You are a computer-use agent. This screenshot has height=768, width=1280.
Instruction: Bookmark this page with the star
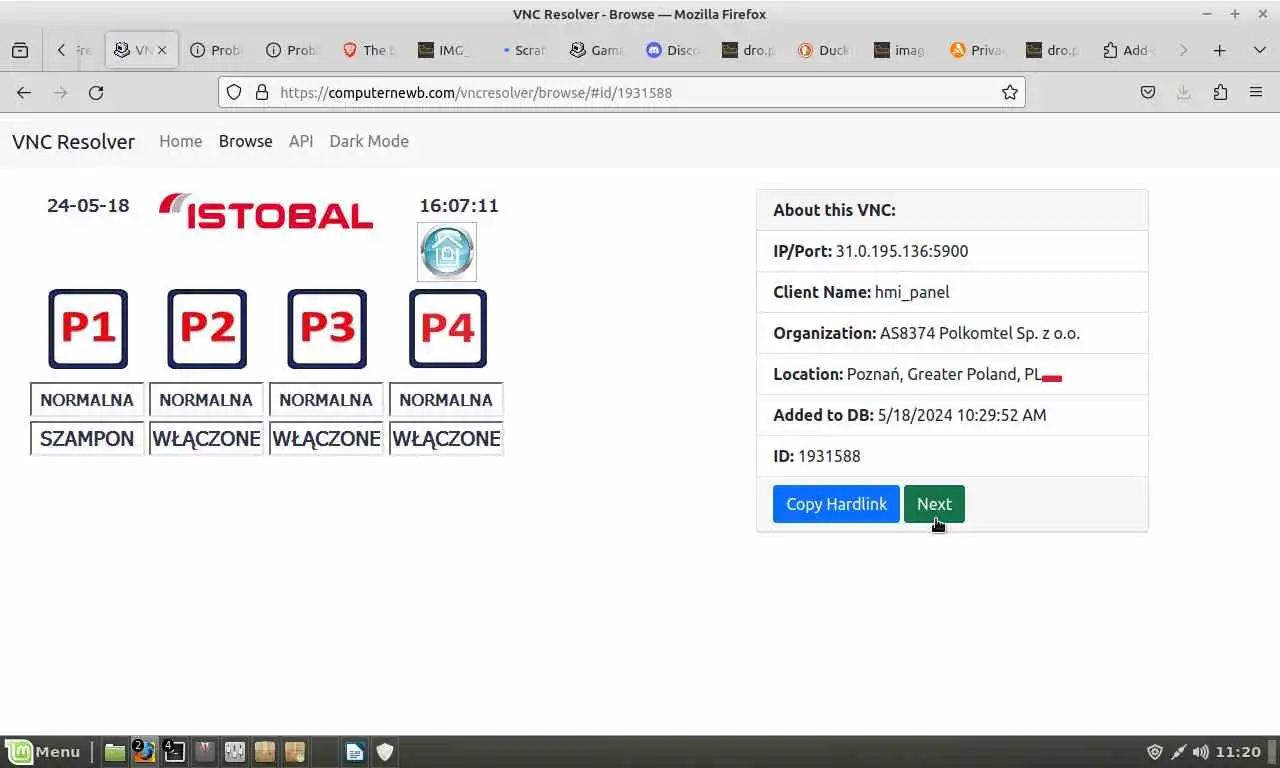[x=1010, y=92]
